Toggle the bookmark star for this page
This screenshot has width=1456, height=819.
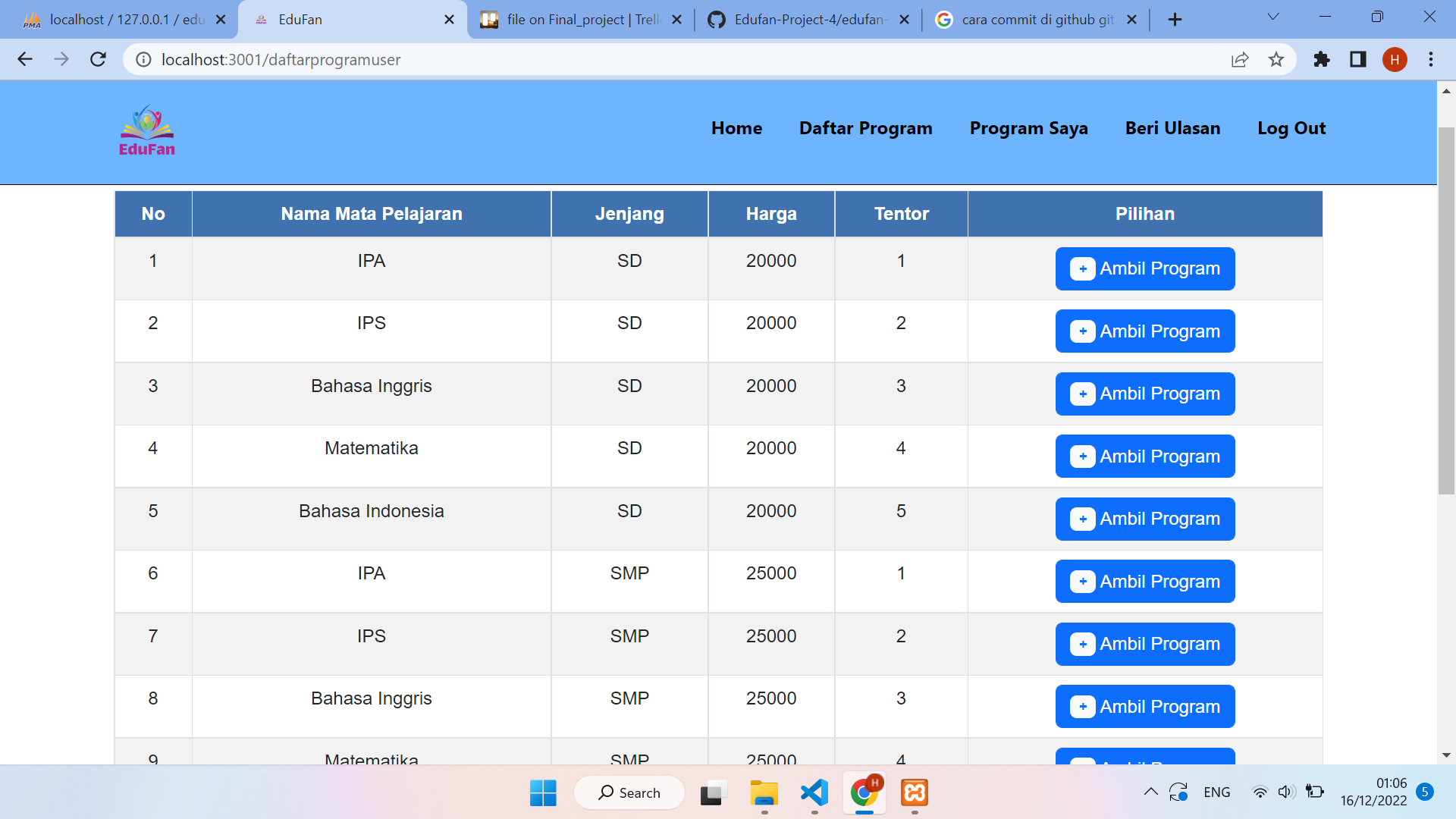tap(1276, 59)
